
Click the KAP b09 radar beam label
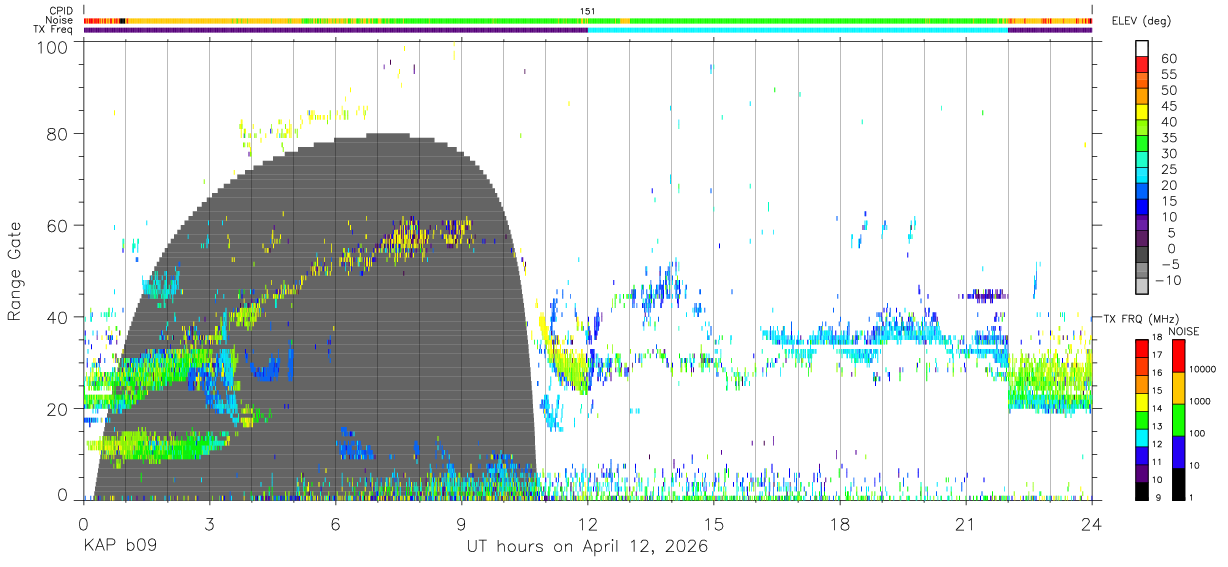[119, 547]
